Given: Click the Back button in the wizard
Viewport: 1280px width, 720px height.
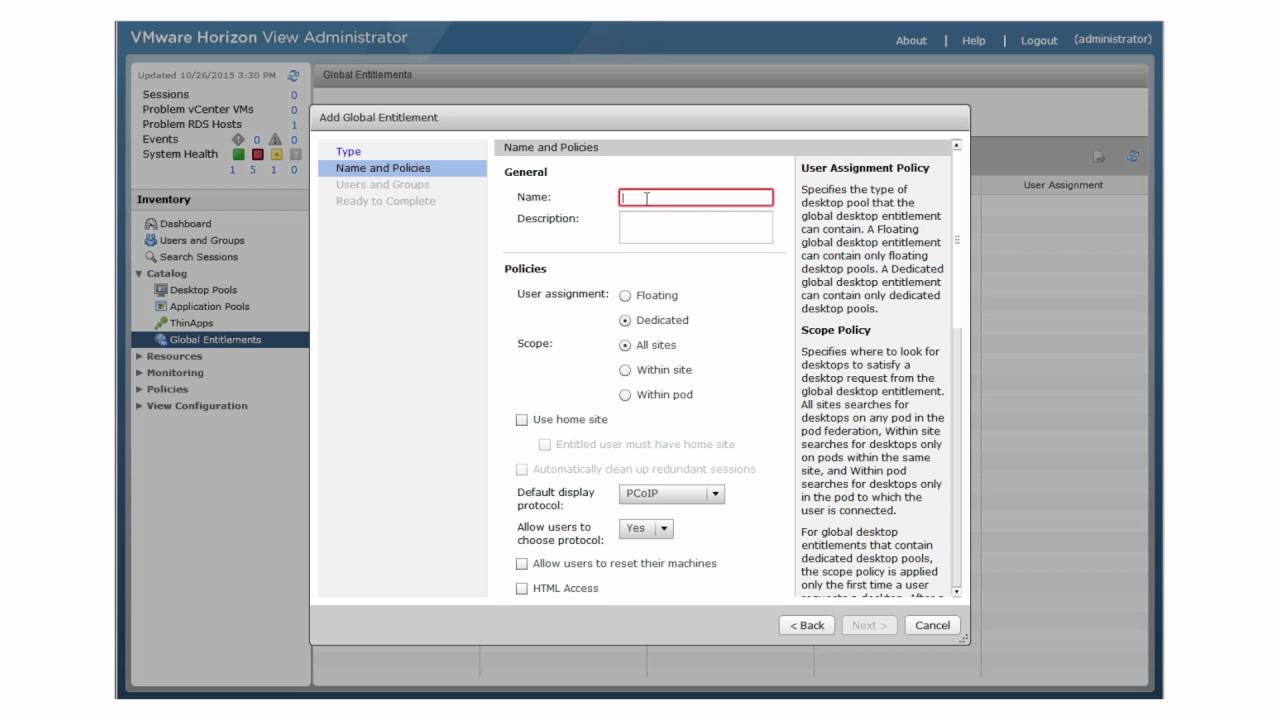Looking at the screenshot, I should (807, 626).
